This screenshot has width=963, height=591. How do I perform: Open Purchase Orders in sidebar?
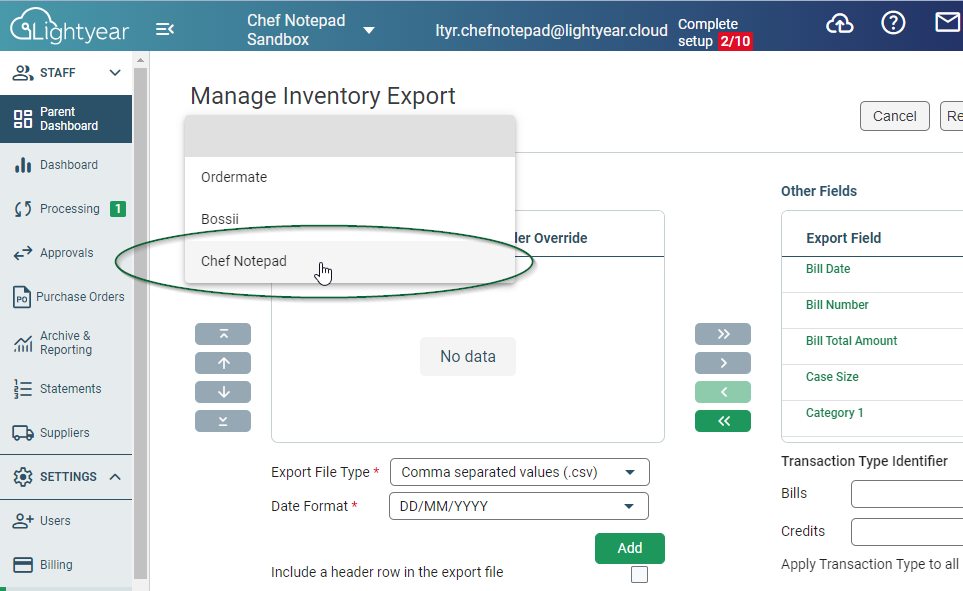(66, 297)
